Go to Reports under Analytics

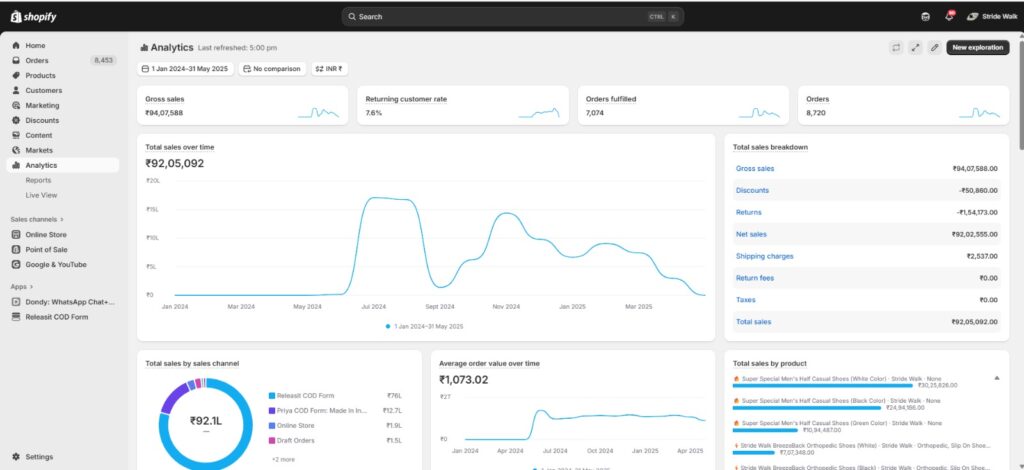coord(38,180)
